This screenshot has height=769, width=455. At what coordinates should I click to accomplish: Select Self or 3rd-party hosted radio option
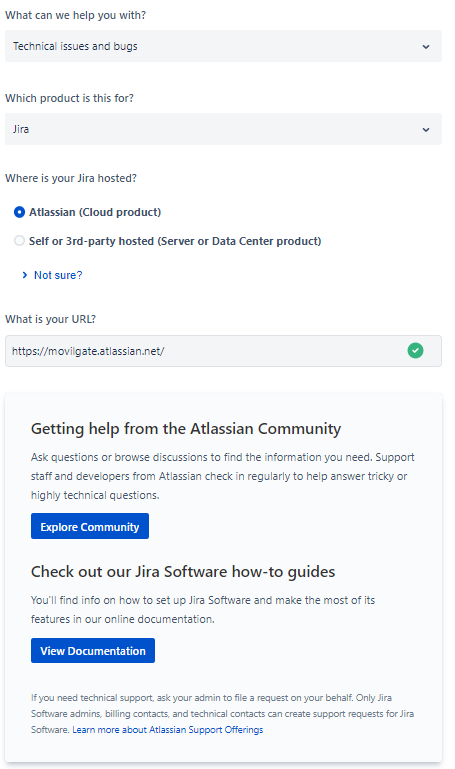click(19, 241)
